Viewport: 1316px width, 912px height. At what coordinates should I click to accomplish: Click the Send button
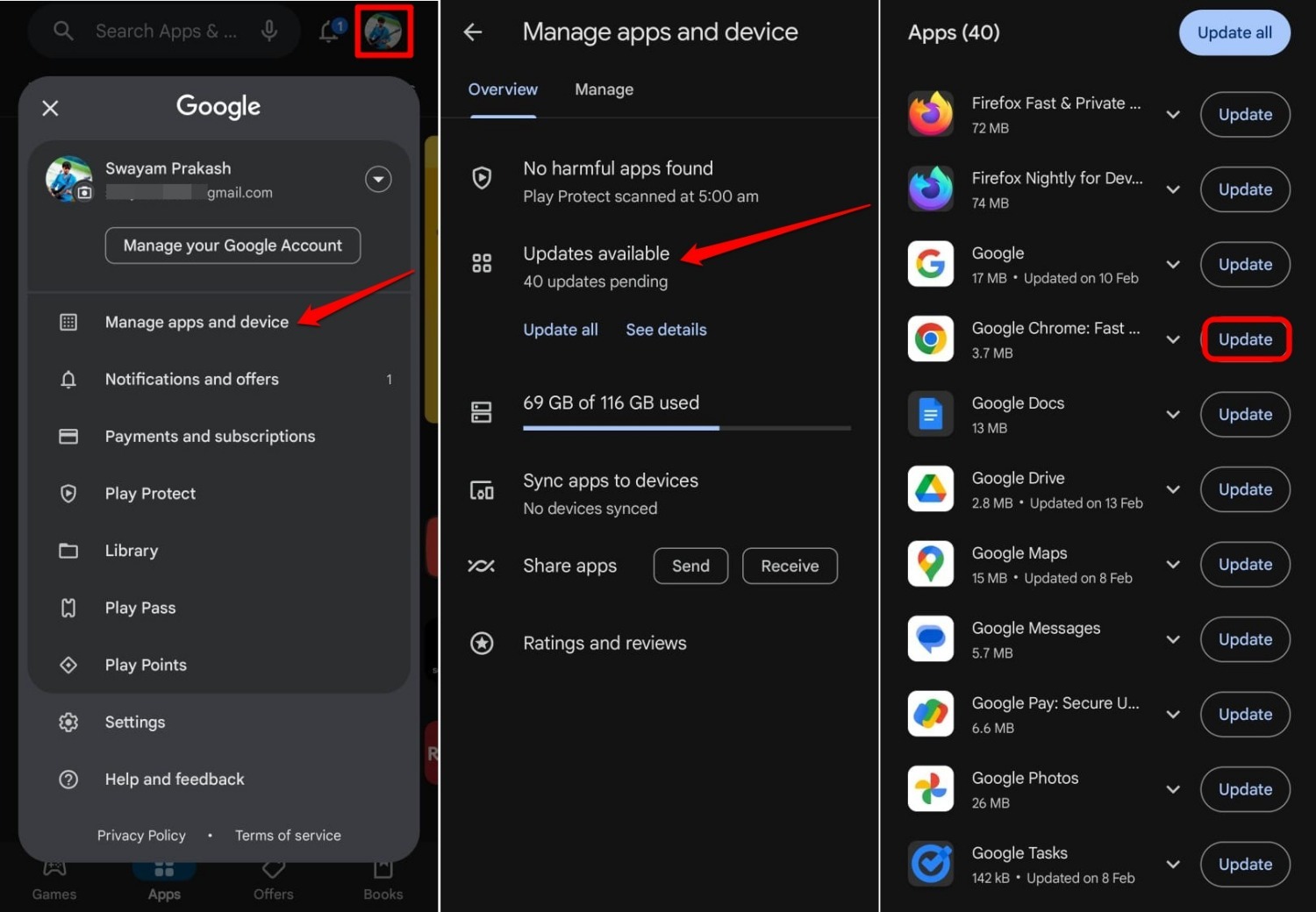point(690,566)
